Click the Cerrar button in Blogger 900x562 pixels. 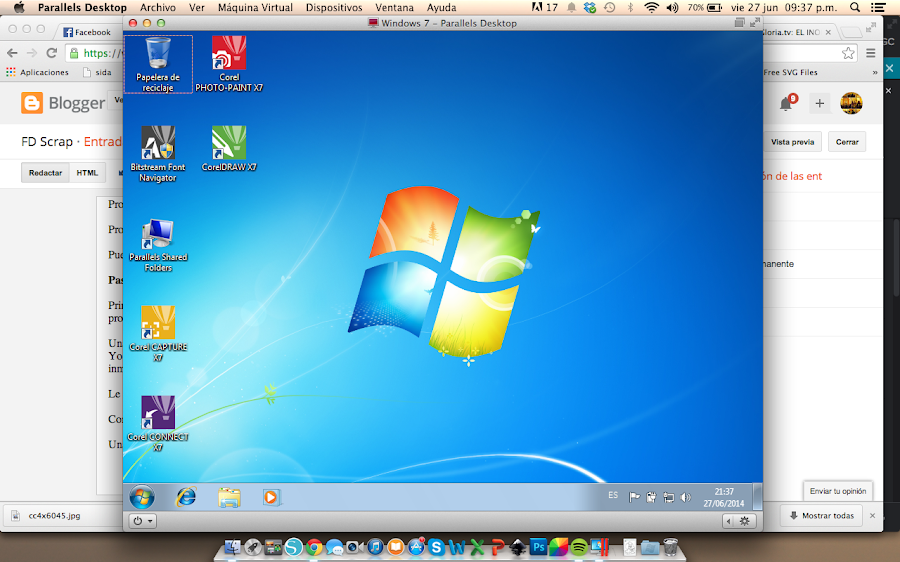847,142
